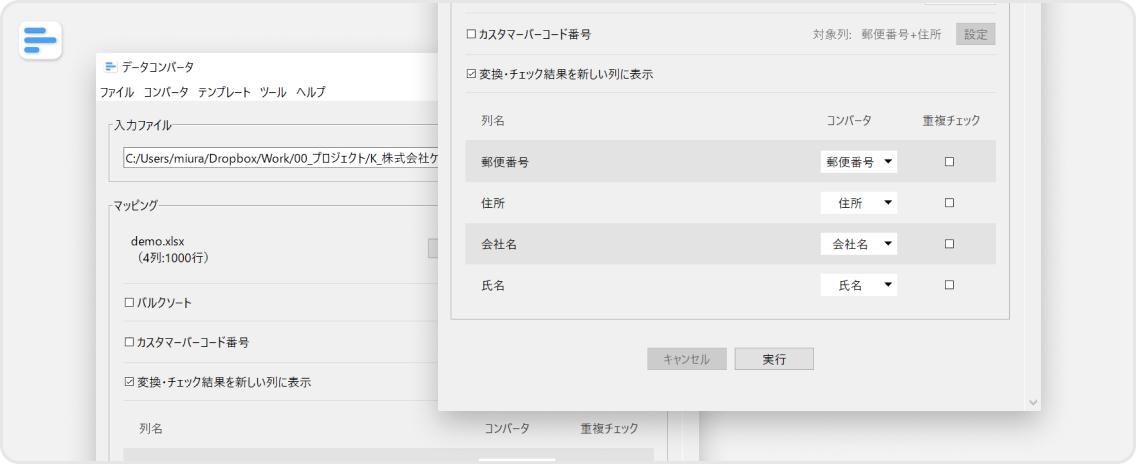Click the 会社名 column name in the table

point(498,245)
